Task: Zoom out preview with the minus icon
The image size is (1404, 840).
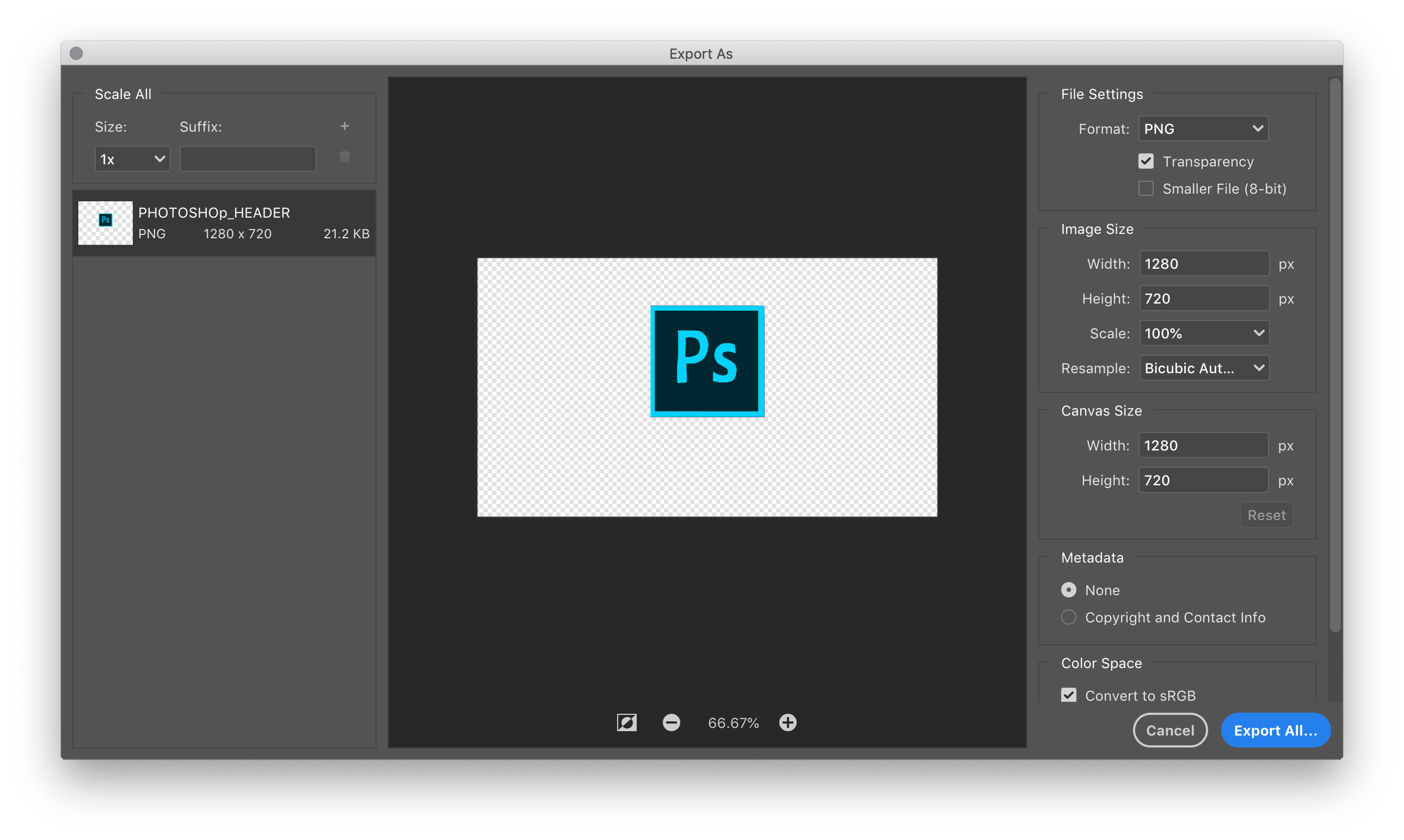Action: pos(672,722)
